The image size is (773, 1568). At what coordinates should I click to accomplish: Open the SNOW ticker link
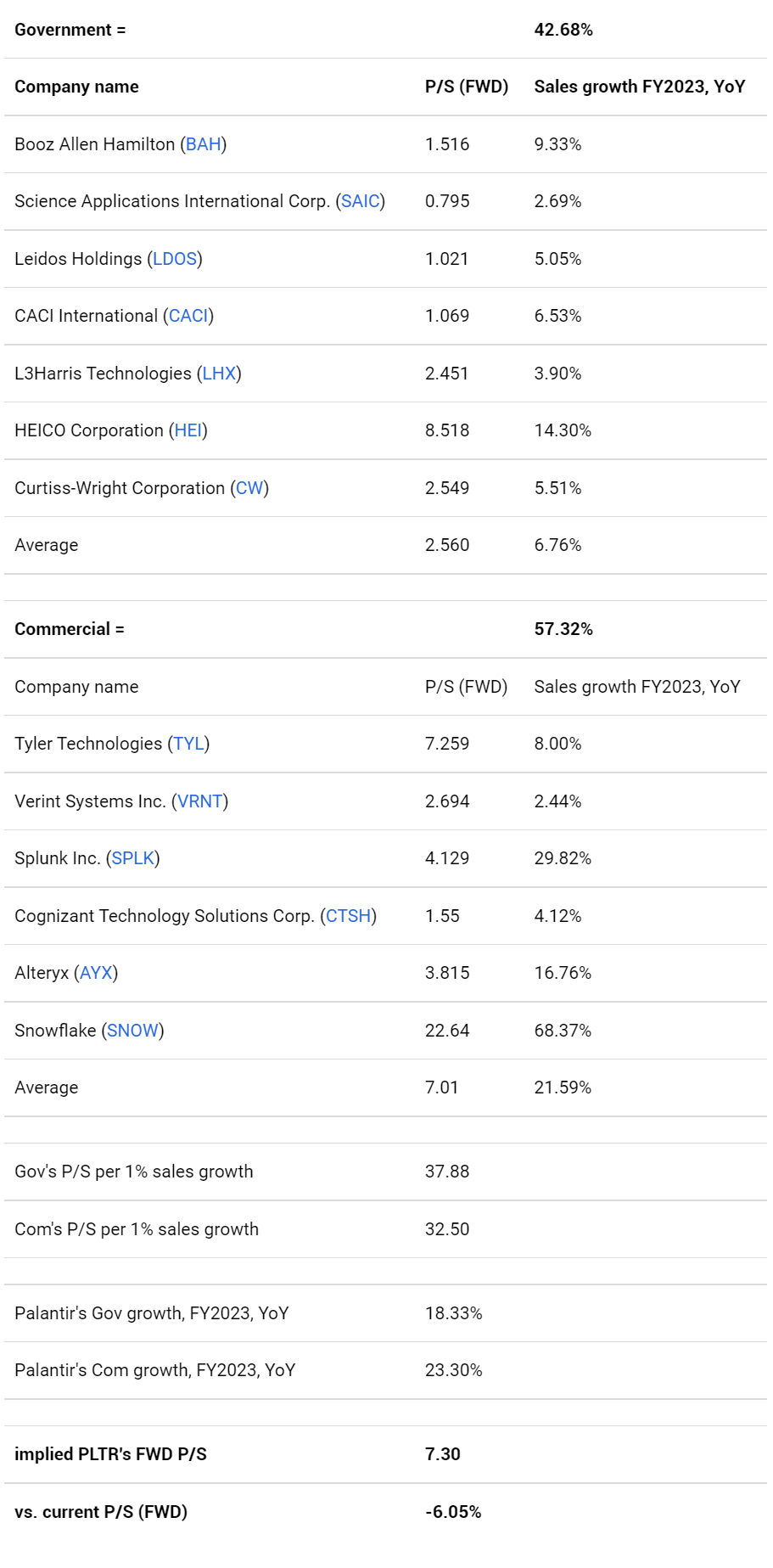(x=132, y=1031)
